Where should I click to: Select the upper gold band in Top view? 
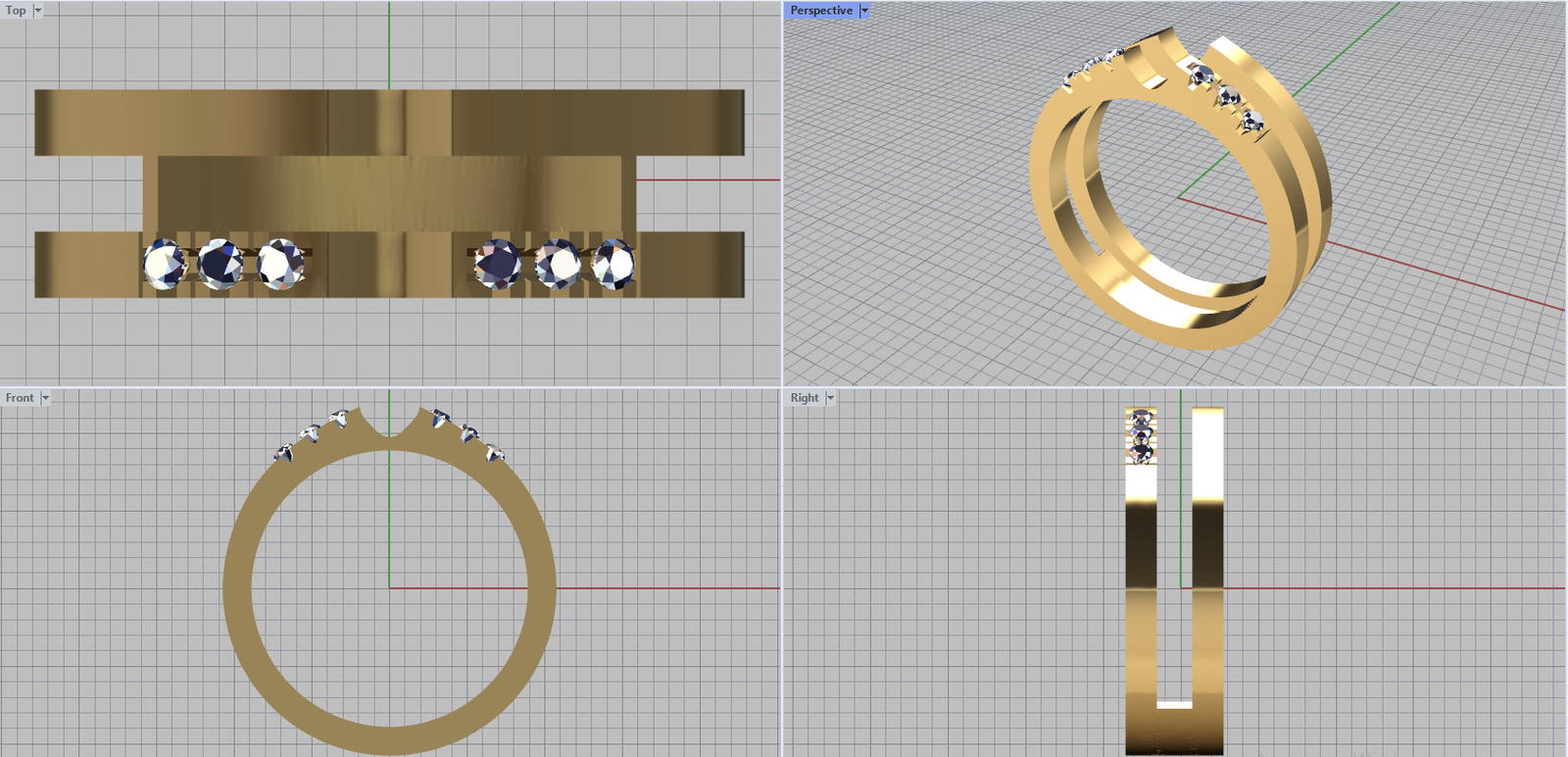(196, 123)
